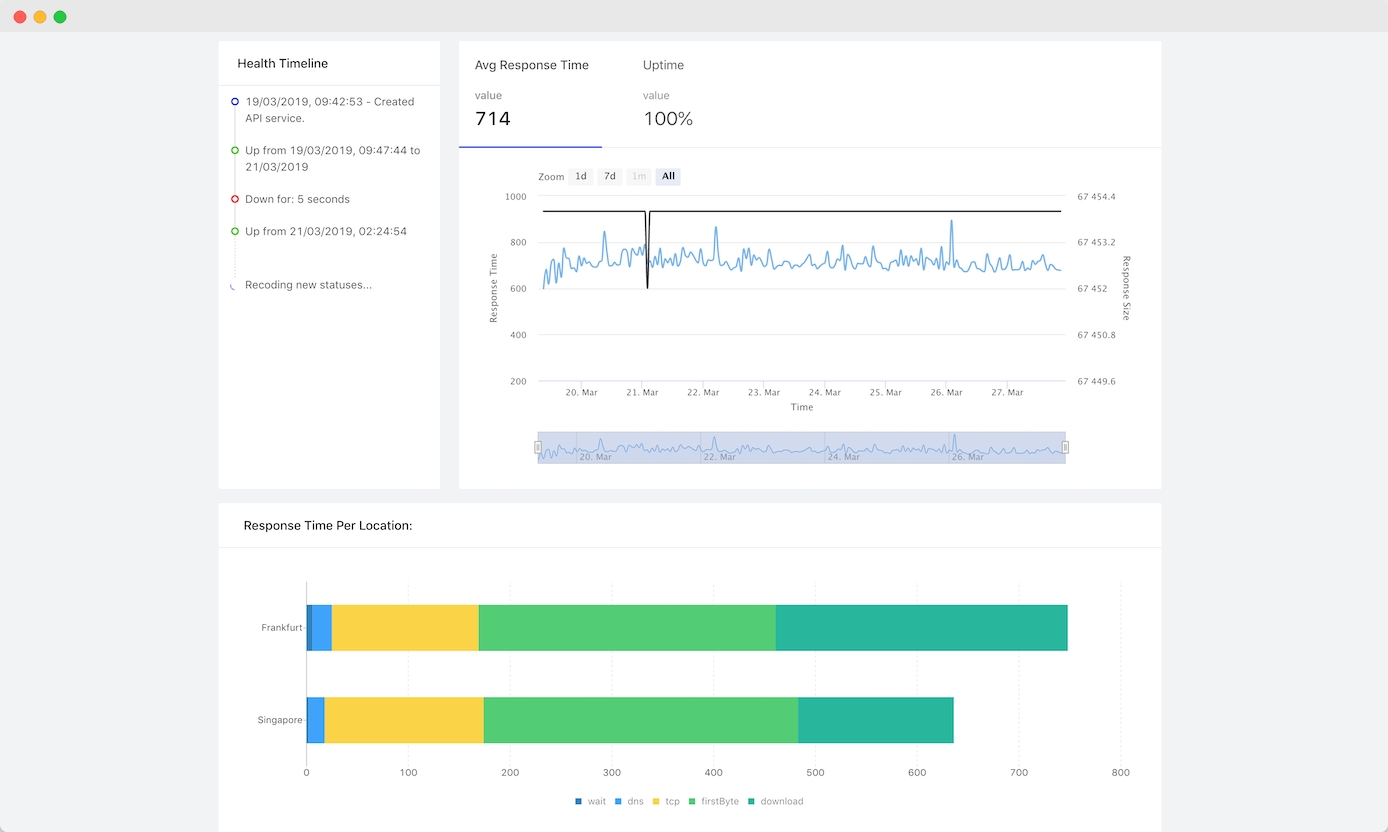This screenshot has width=1388, height=832.
Task: Click the right handle of the range navigator
Action: (1065, 447)
